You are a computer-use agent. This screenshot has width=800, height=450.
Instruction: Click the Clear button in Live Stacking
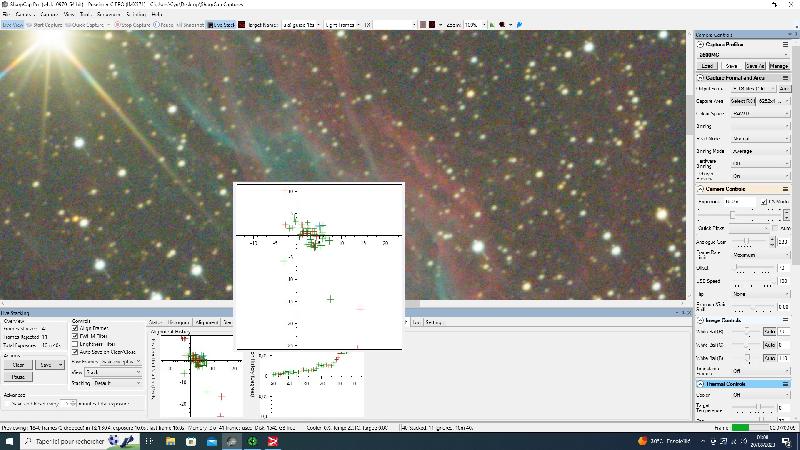point(18,365)
